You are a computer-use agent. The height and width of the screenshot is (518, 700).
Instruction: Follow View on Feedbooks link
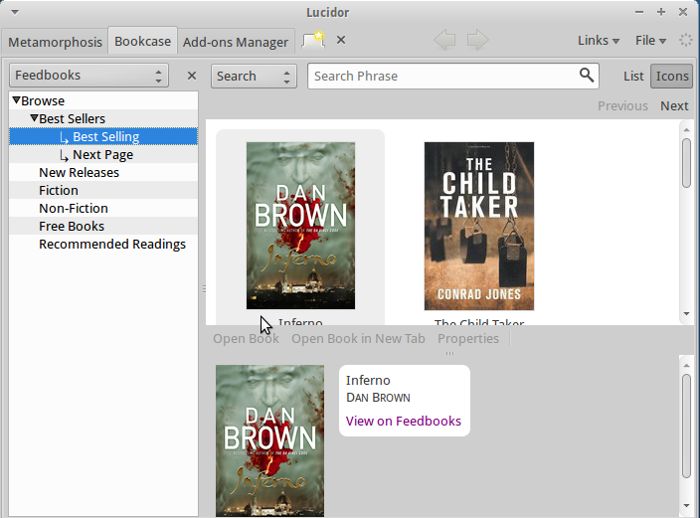point(403,421)
